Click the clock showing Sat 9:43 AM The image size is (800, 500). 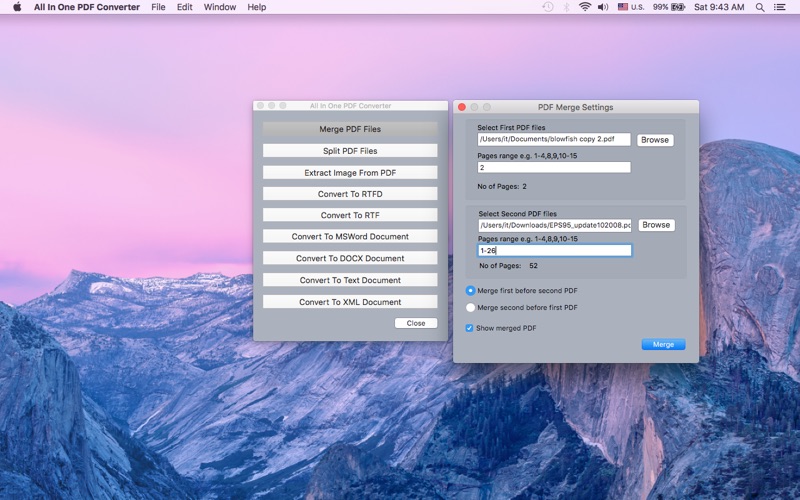point(719,7)
